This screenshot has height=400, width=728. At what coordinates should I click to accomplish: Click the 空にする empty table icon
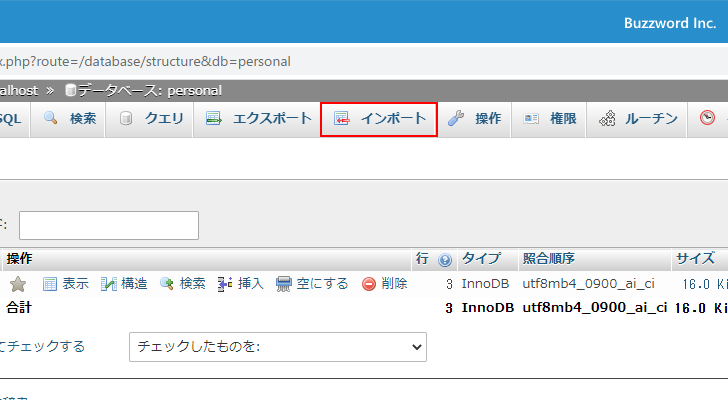pos(283,284)
